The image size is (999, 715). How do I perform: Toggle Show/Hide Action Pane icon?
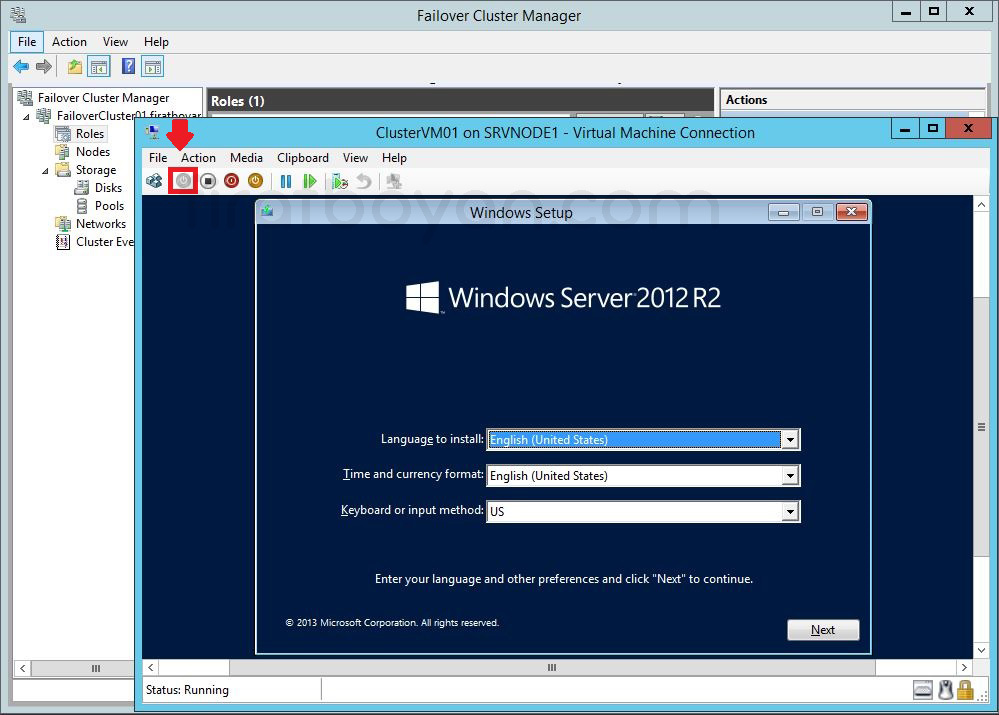[x=153, y=66]
